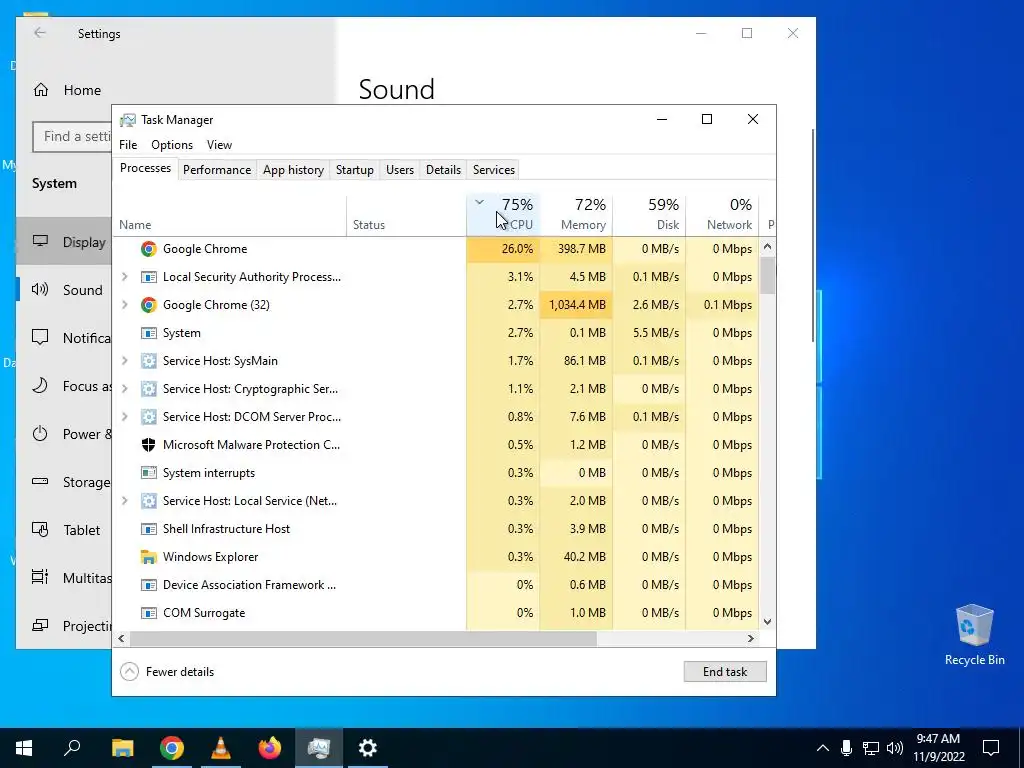Click the System process icon

149,333
